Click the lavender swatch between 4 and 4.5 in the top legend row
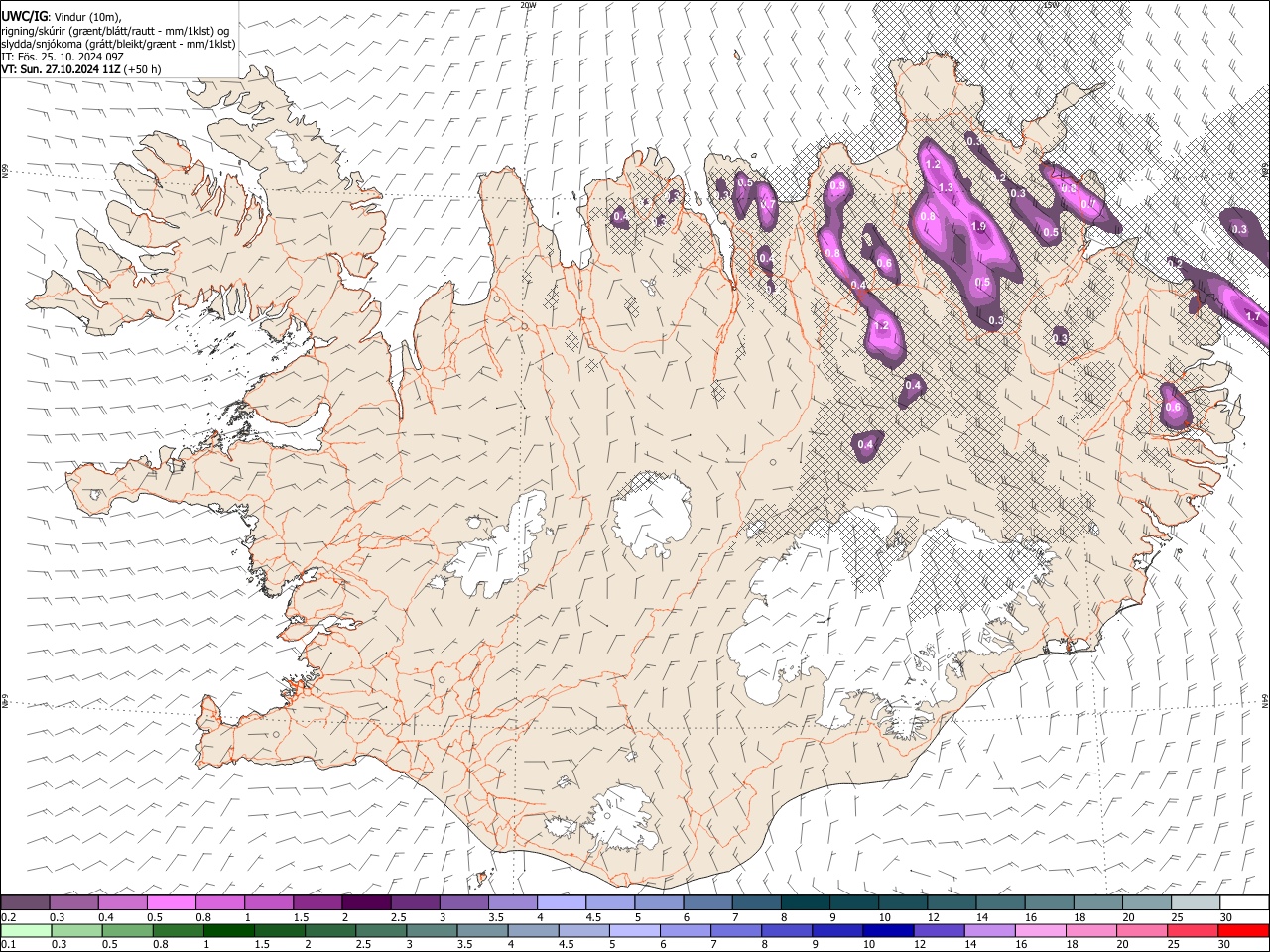The image size is (1270, 952). pyautogui.click(x=562, y=903)
